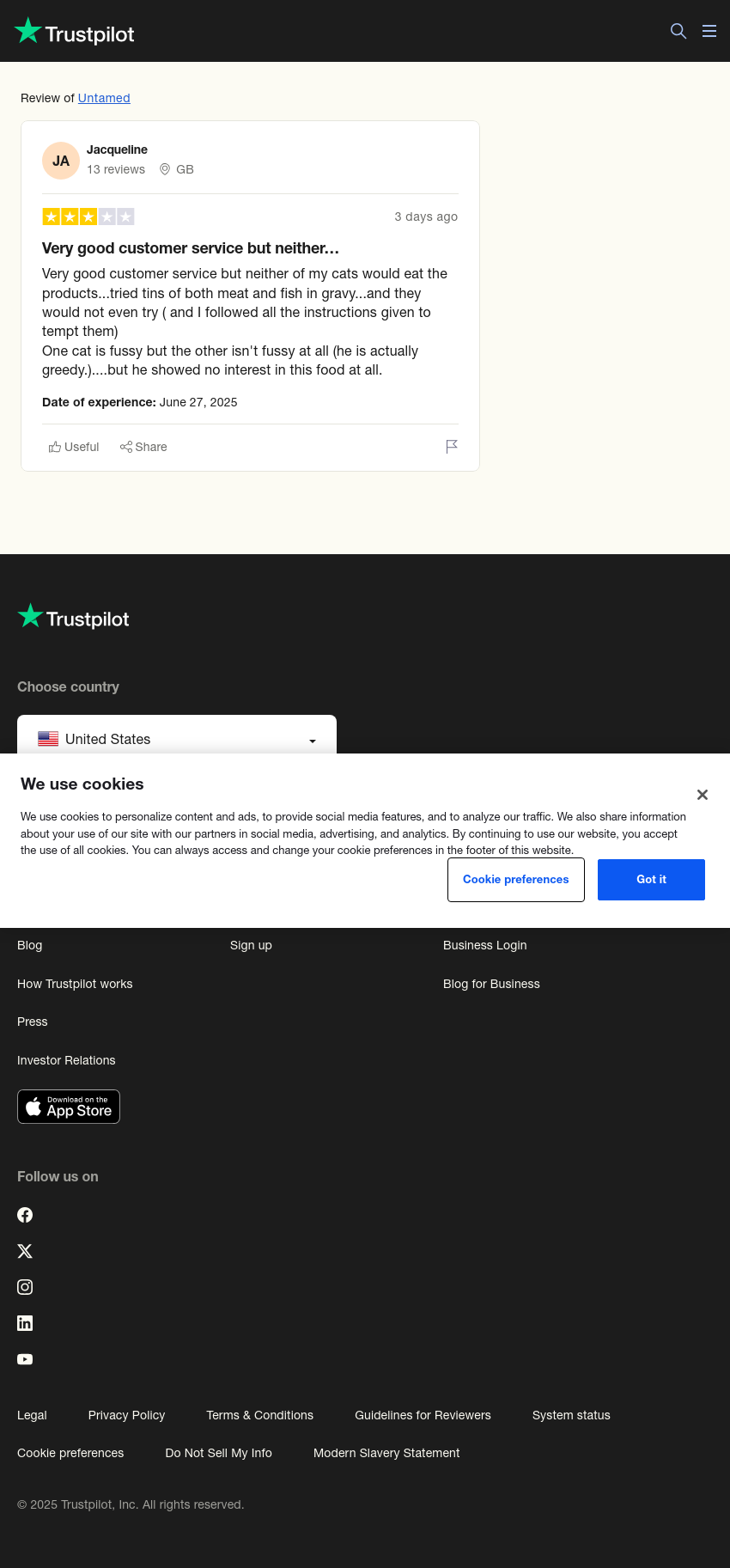Viewport: 730px width, 1568px height.
Task: Accept cookies with Got it button
Action: click(x=651, y=880)
